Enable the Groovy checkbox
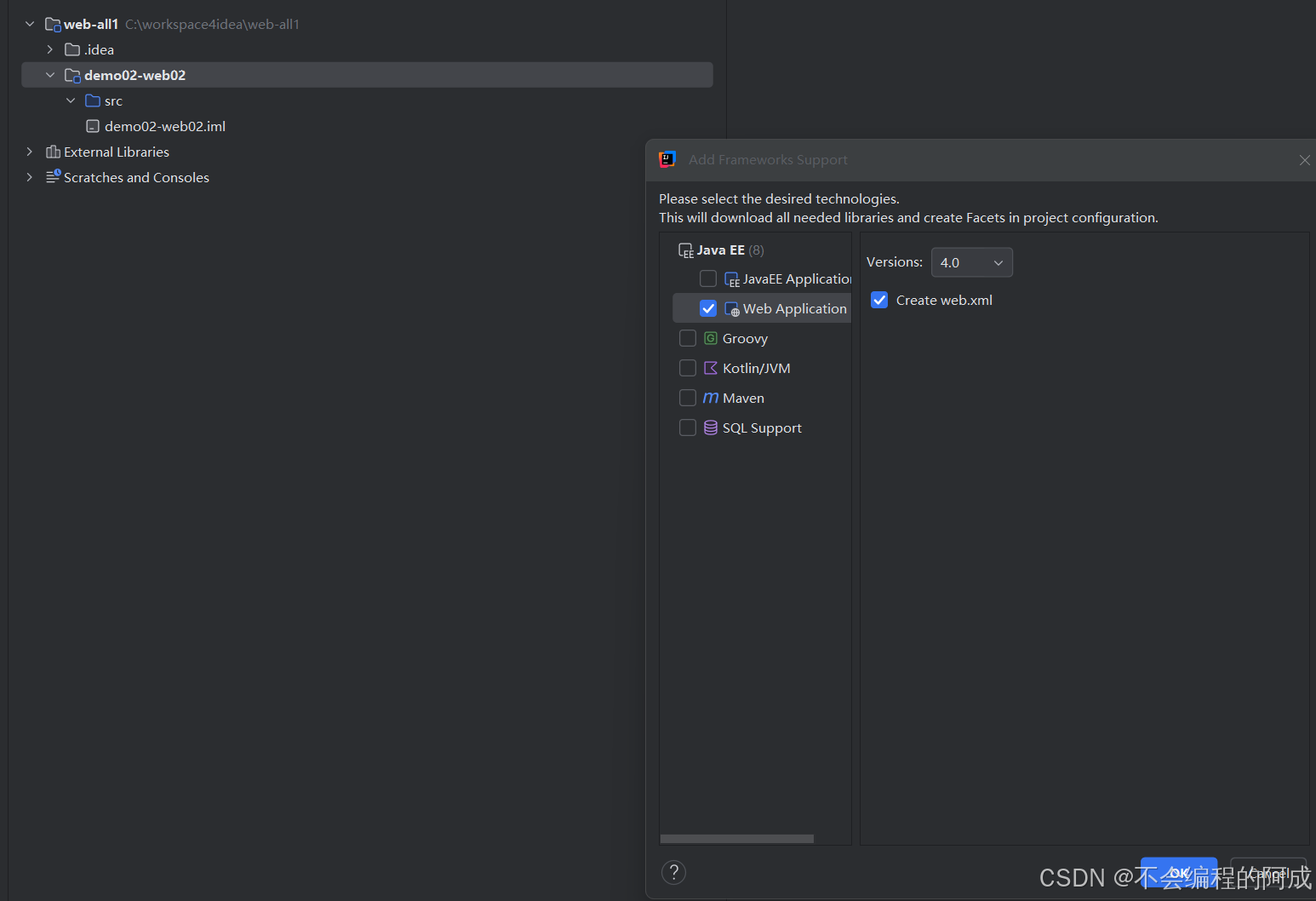 click(x=688, y=338)
